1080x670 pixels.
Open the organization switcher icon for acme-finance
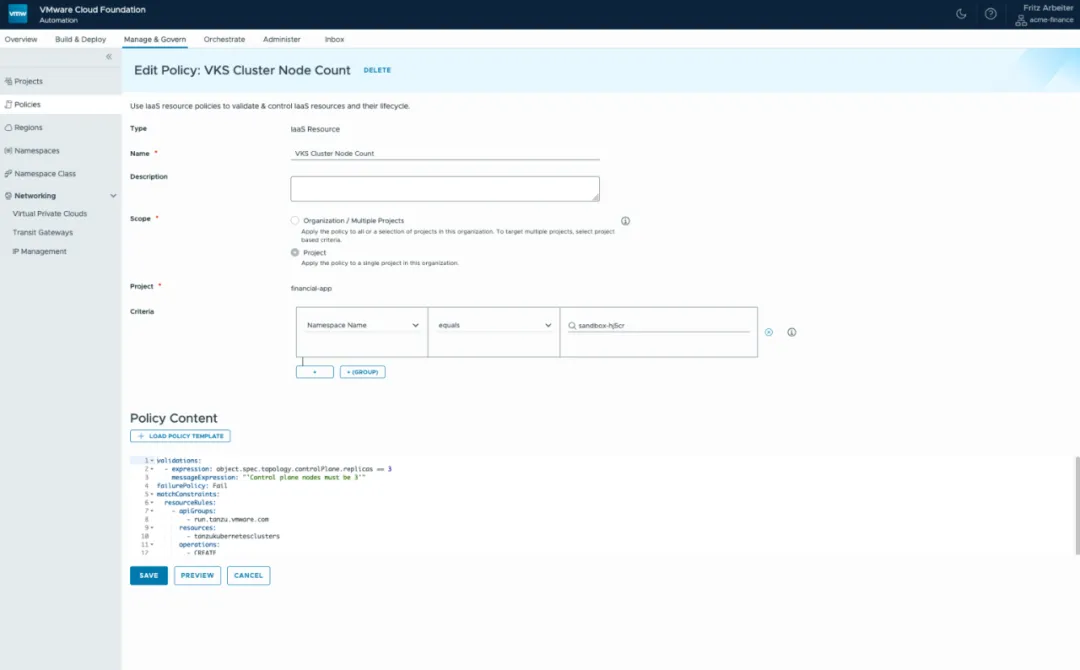1021,21
